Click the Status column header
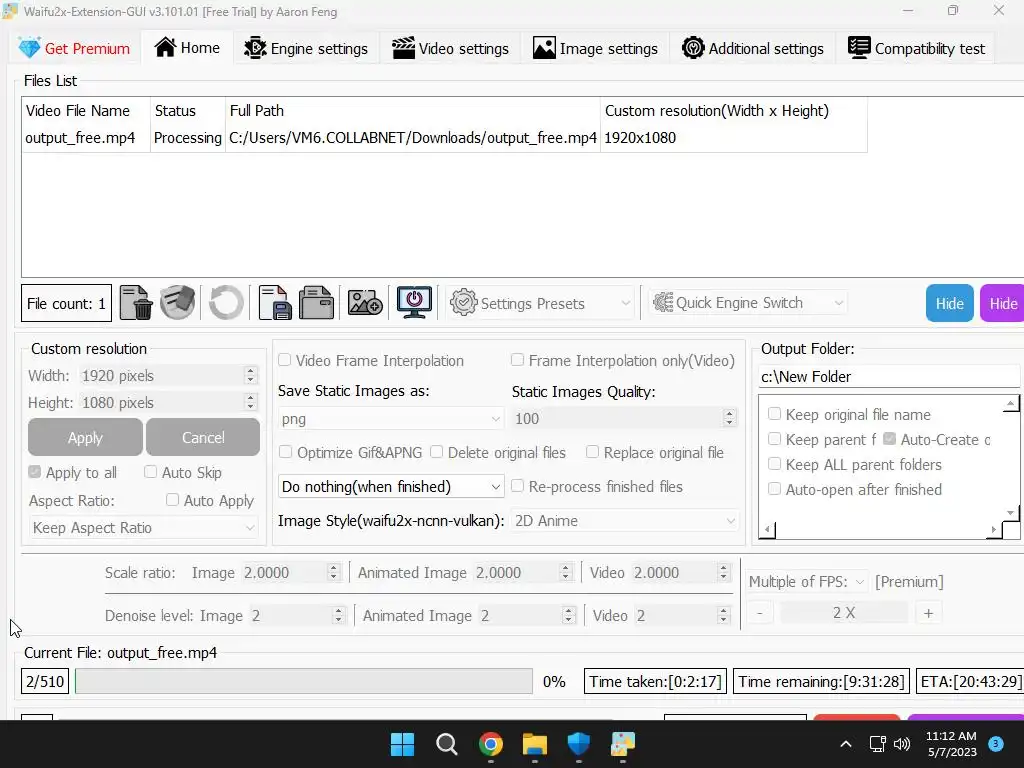 click(188, 110)
